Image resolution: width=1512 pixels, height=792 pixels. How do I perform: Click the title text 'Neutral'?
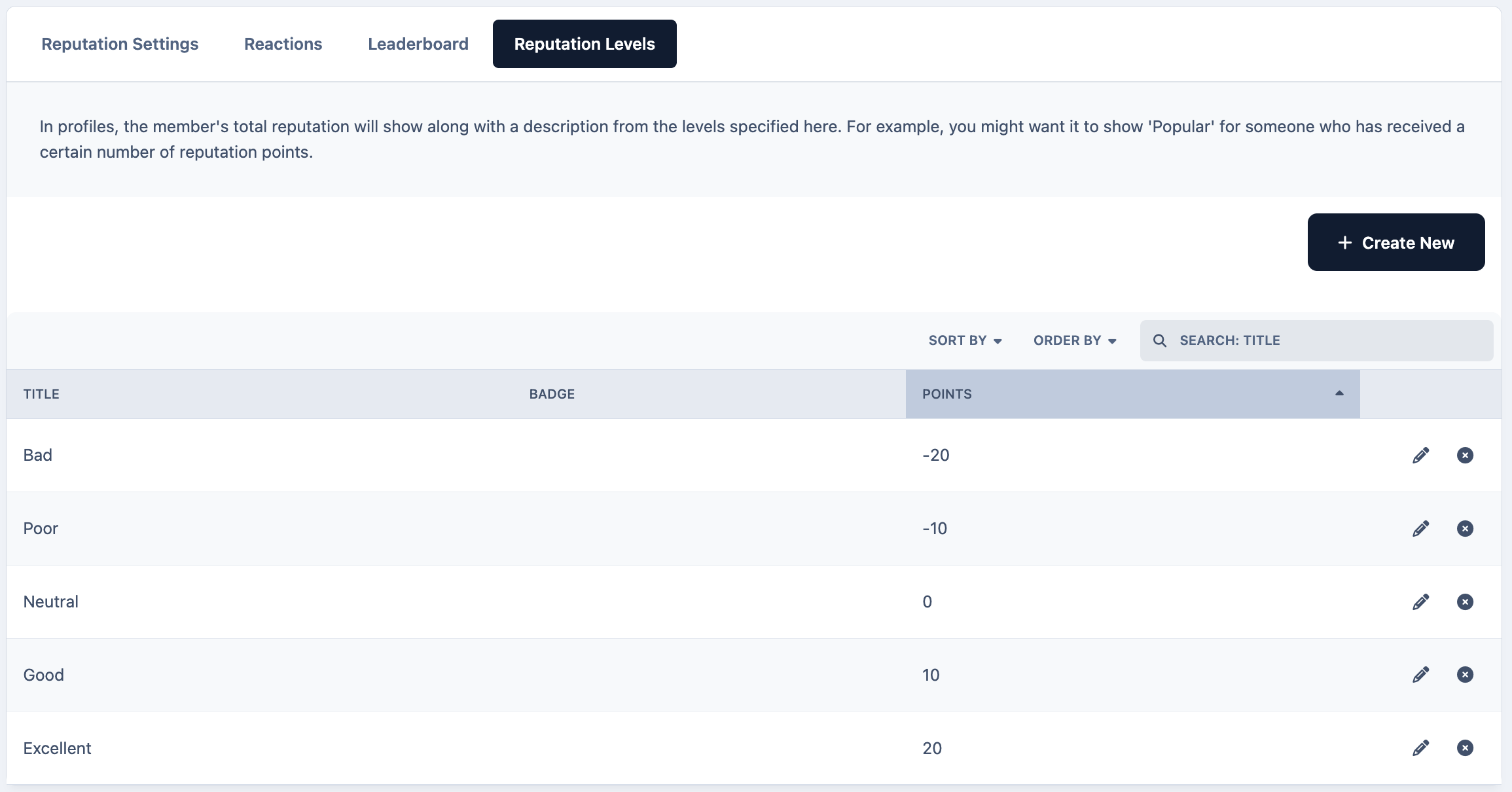point(50,602)
